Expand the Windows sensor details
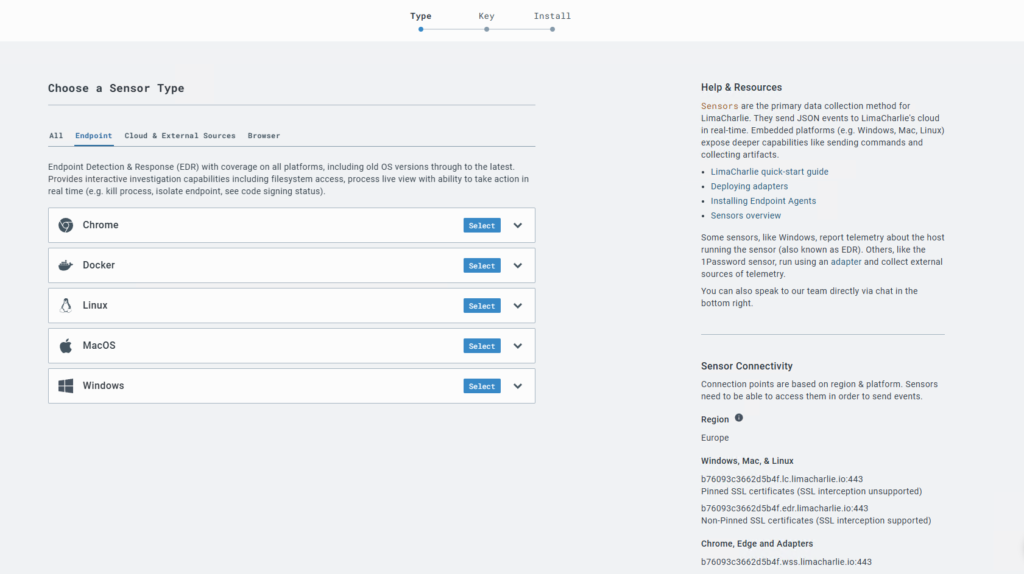 [517, 386]
